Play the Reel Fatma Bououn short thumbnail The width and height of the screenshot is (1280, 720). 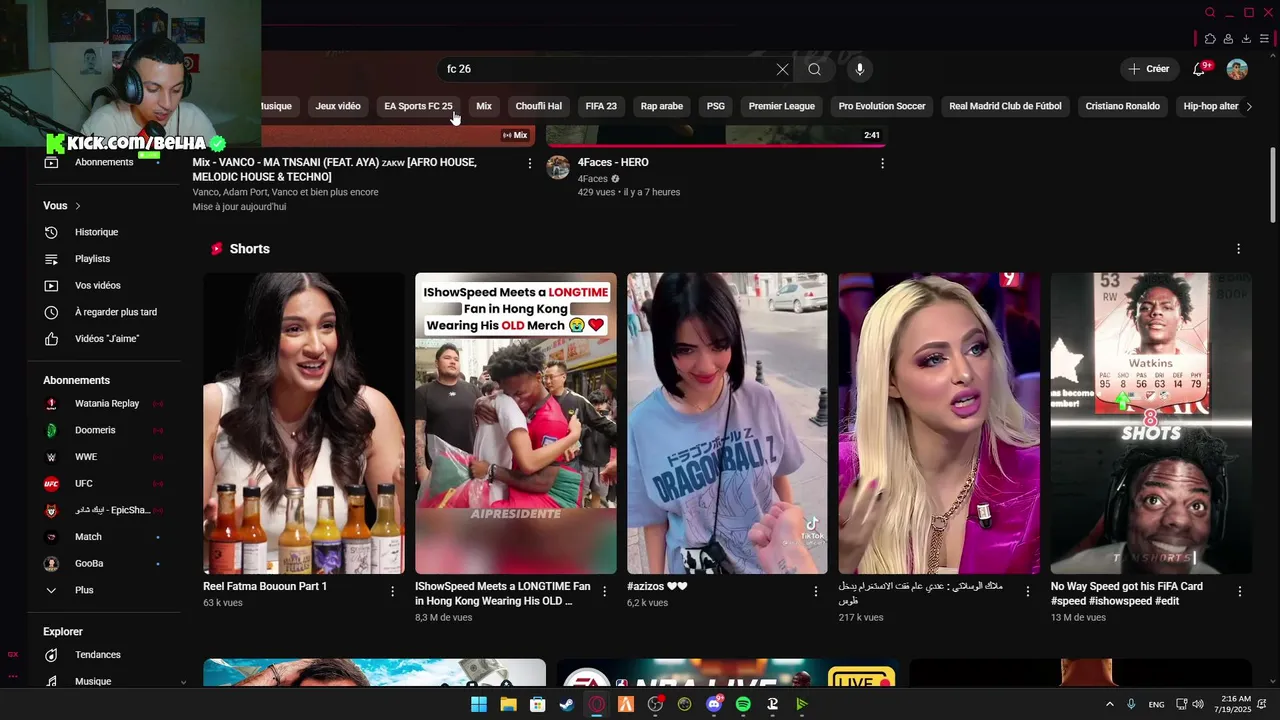pyautogui.click(x=304, y=423)
